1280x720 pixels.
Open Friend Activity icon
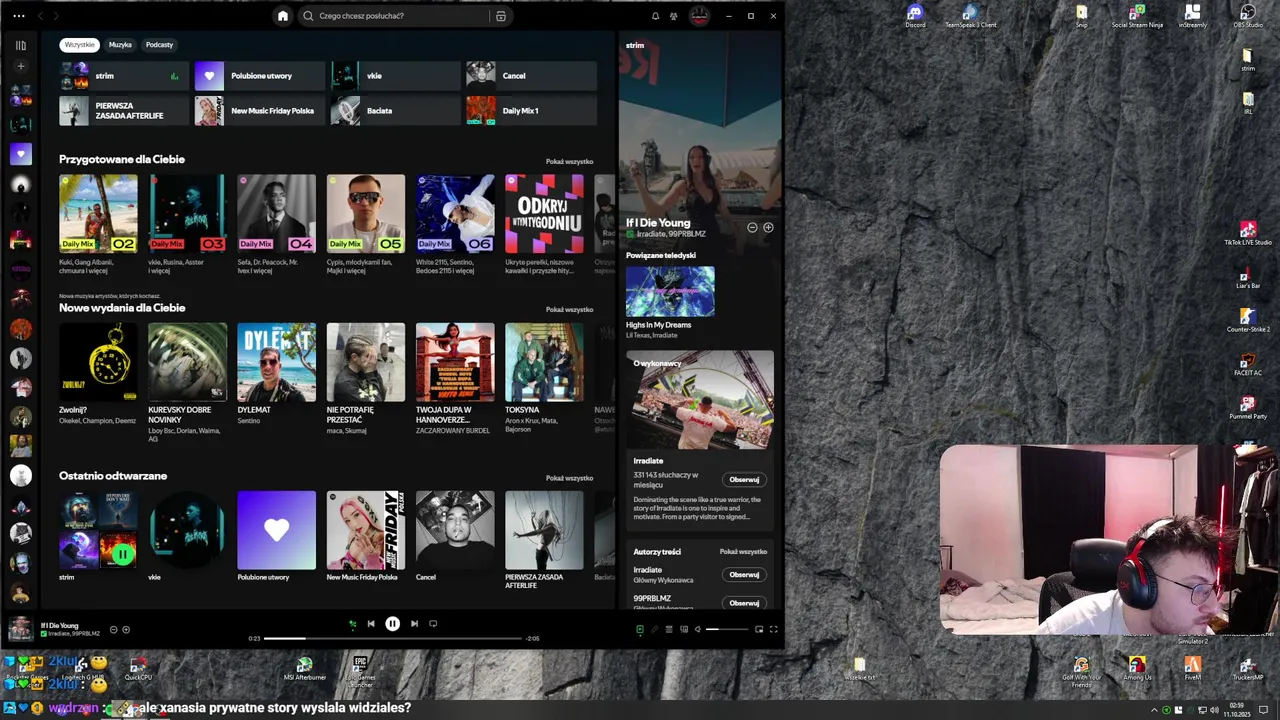674,16
